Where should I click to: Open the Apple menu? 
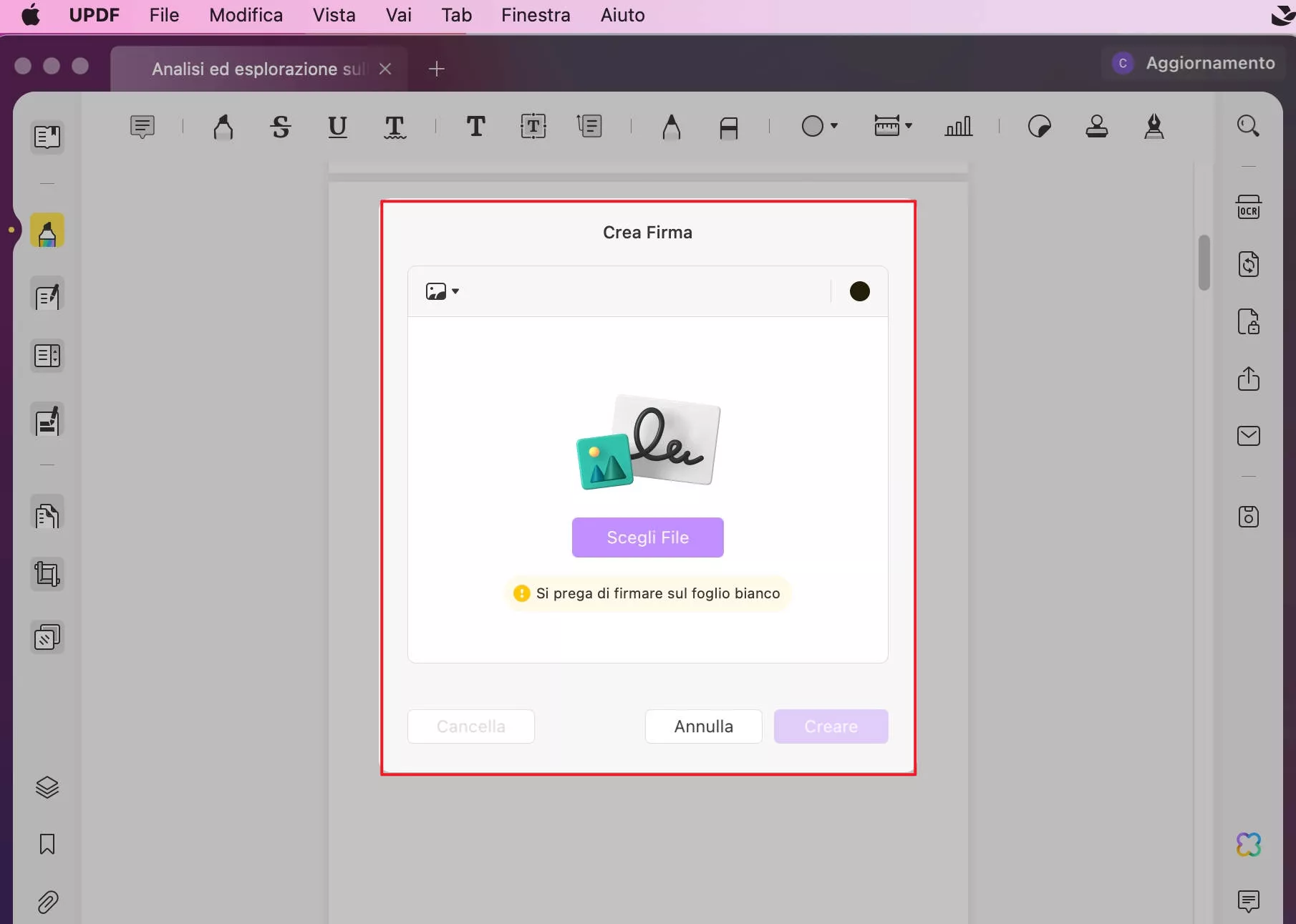click(31, 15)
